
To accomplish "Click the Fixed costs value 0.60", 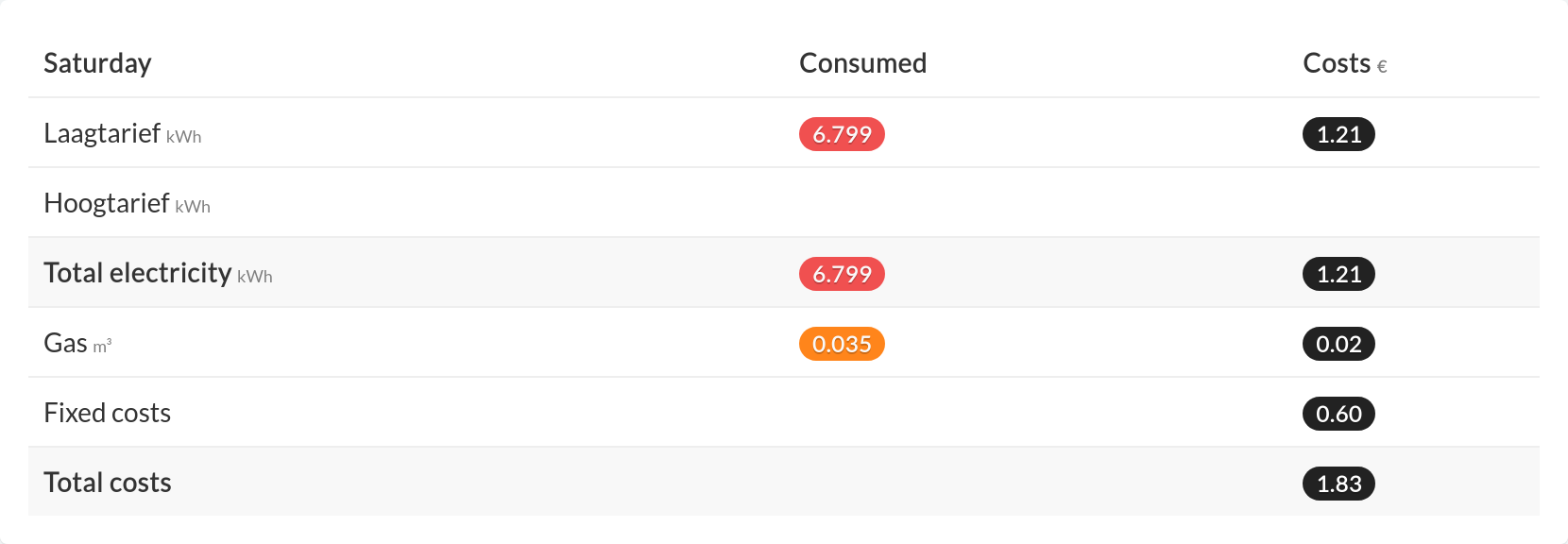I will [1338, 414].
